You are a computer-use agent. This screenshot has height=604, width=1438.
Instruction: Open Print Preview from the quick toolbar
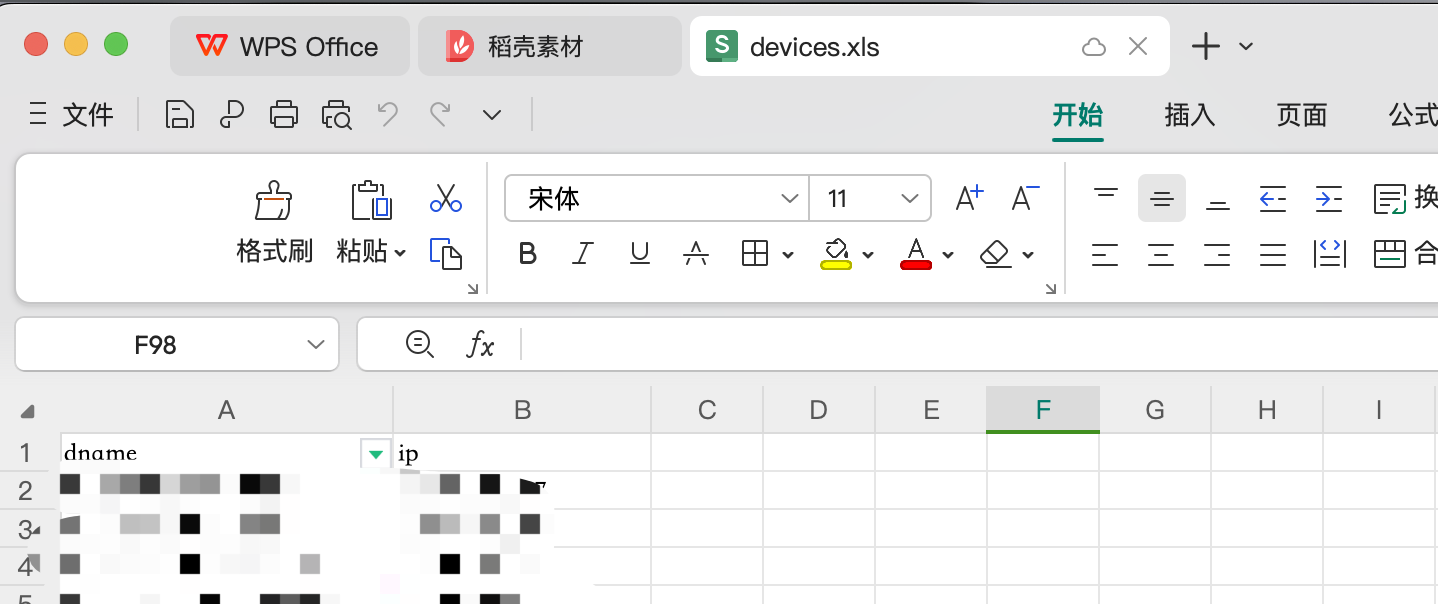coord(337,115)
